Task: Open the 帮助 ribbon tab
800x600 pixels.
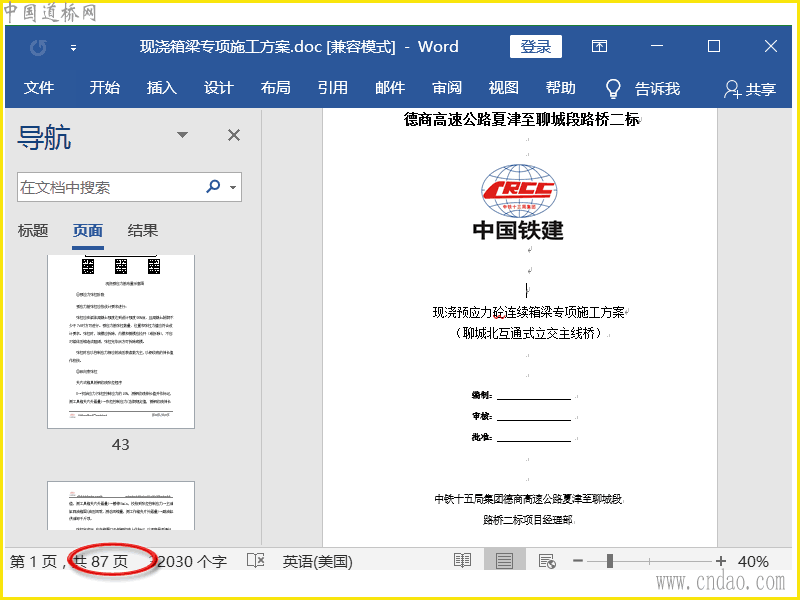Action: point(561,88)
